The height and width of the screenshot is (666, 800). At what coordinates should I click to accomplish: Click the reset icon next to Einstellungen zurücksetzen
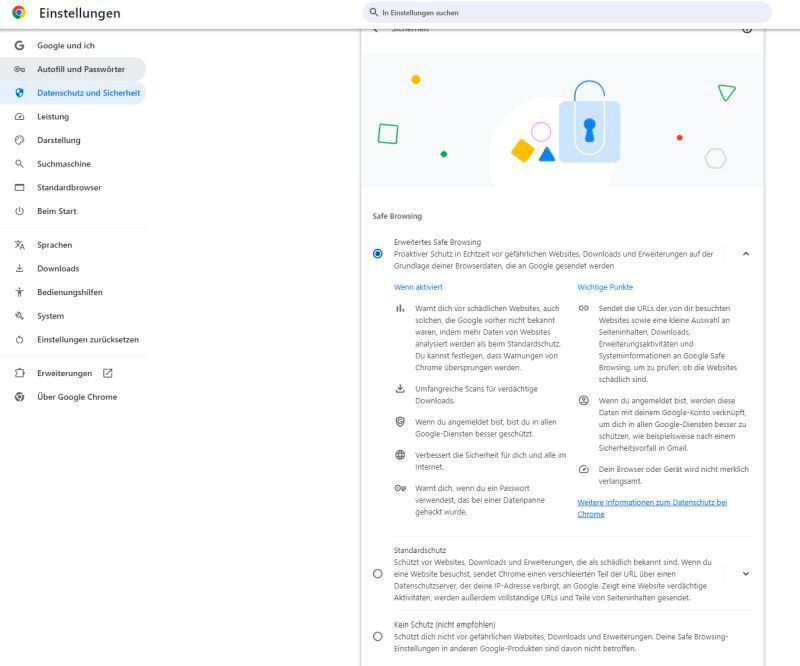[19, 339]
